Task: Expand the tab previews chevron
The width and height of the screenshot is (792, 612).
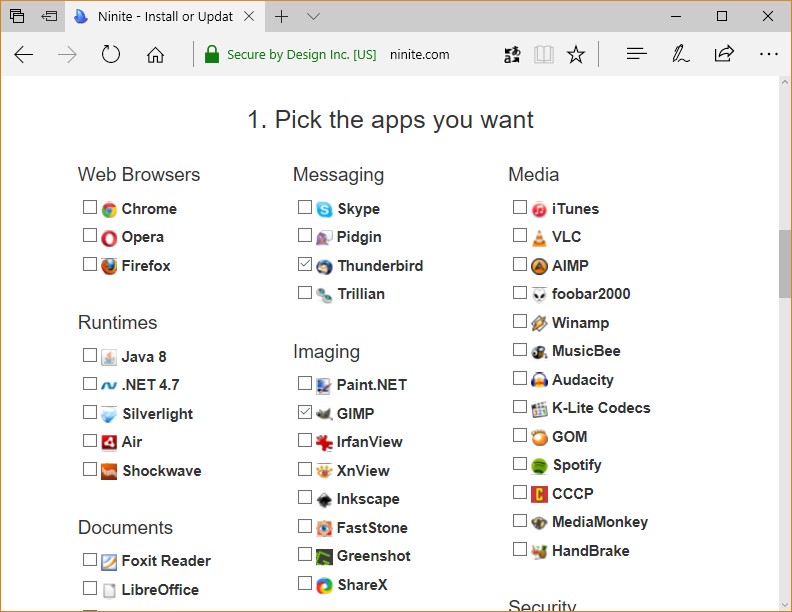Action: click(313, 17)
